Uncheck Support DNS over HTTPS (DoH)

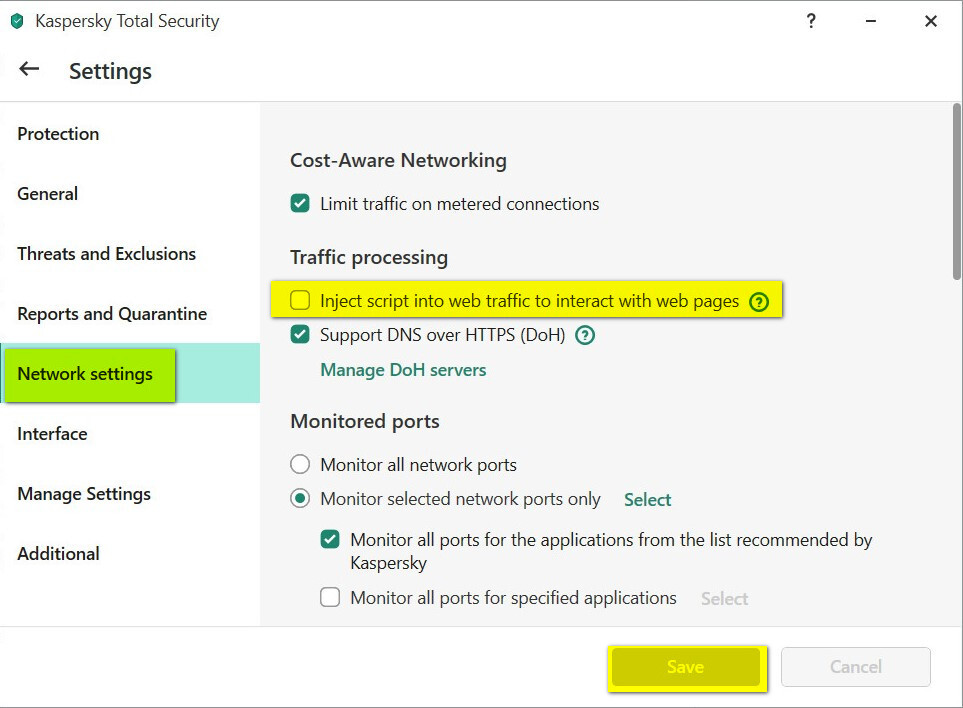pyautogui.click(x=300, y=335)
